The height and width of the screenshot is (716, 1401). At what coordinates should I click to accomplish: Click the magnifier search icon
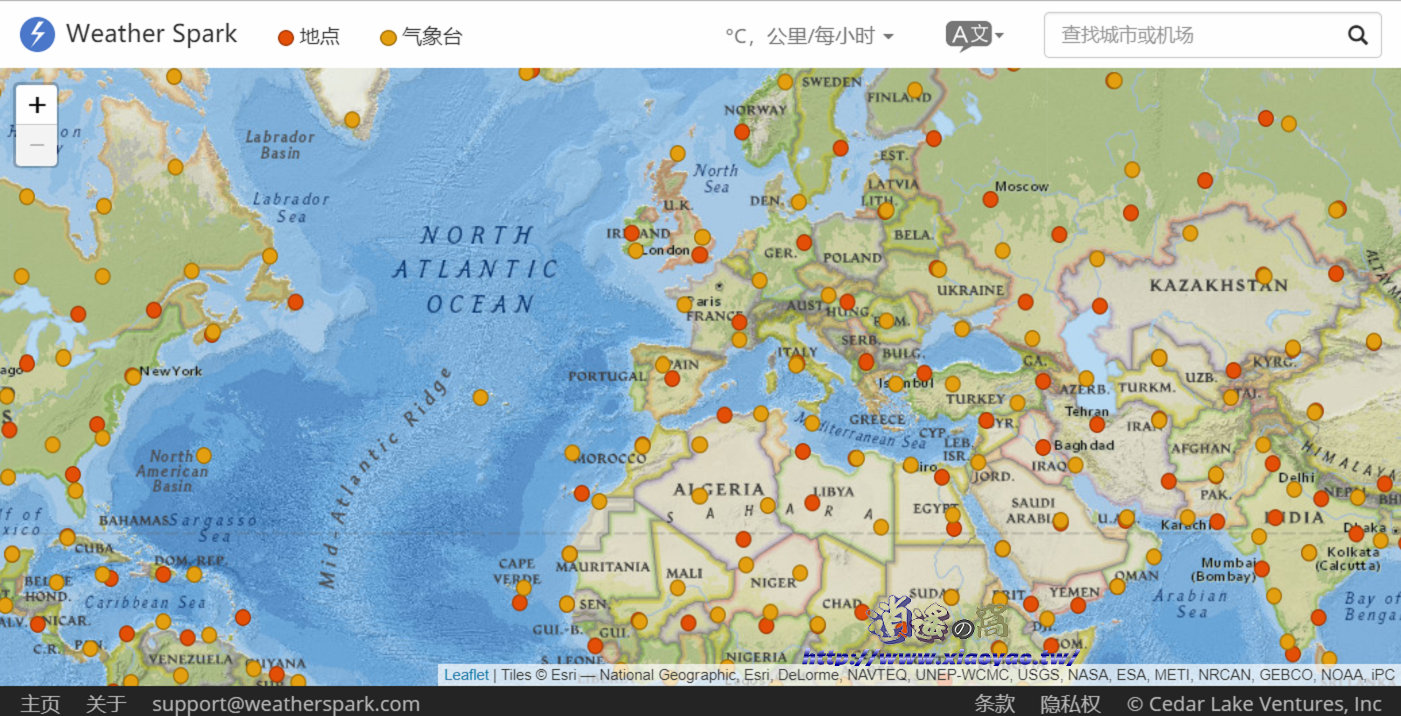[x=1357, y=34]
